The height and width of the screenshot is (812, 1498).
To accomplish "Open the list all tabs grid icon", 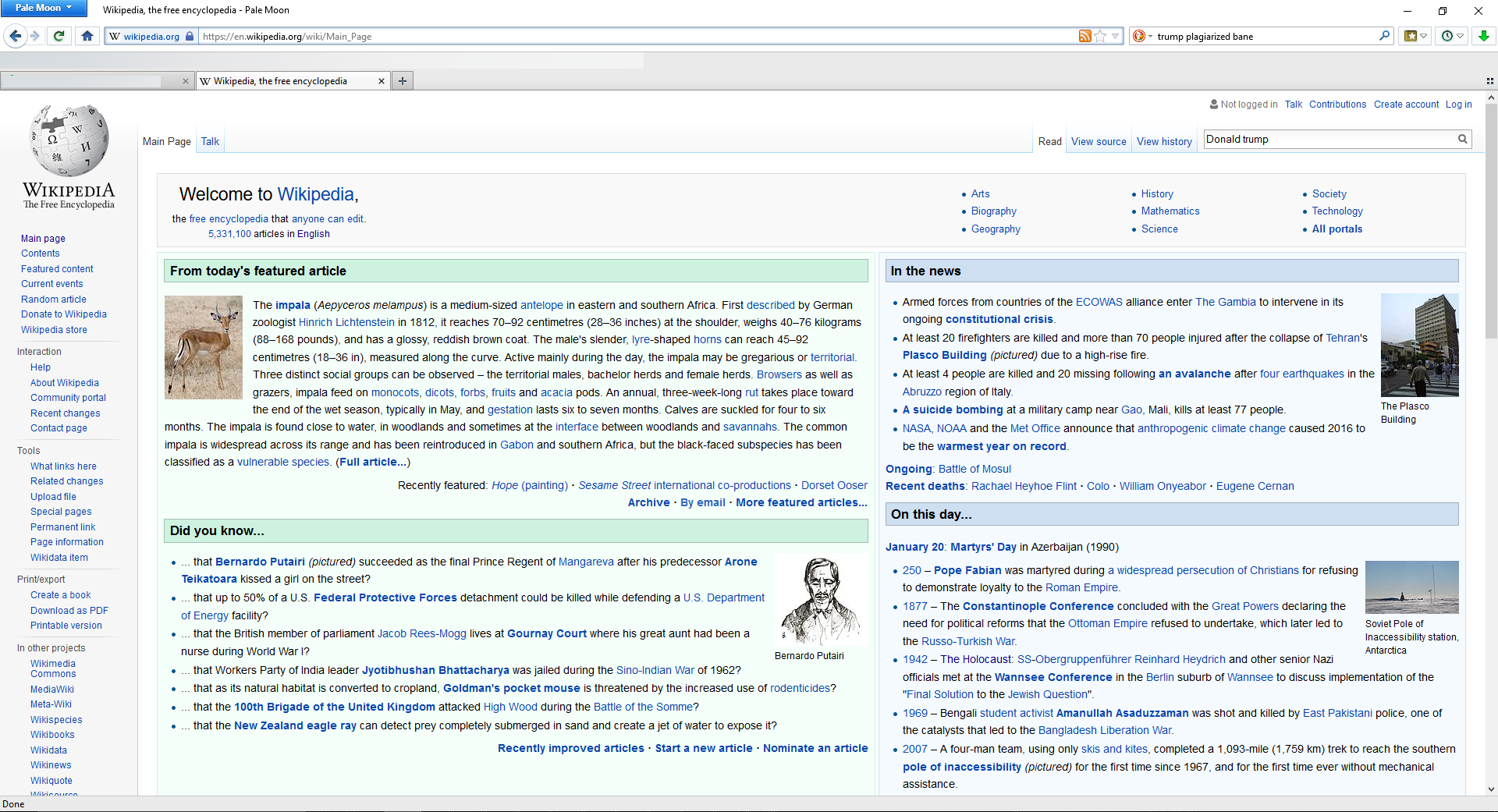I will pos(1490,81).
